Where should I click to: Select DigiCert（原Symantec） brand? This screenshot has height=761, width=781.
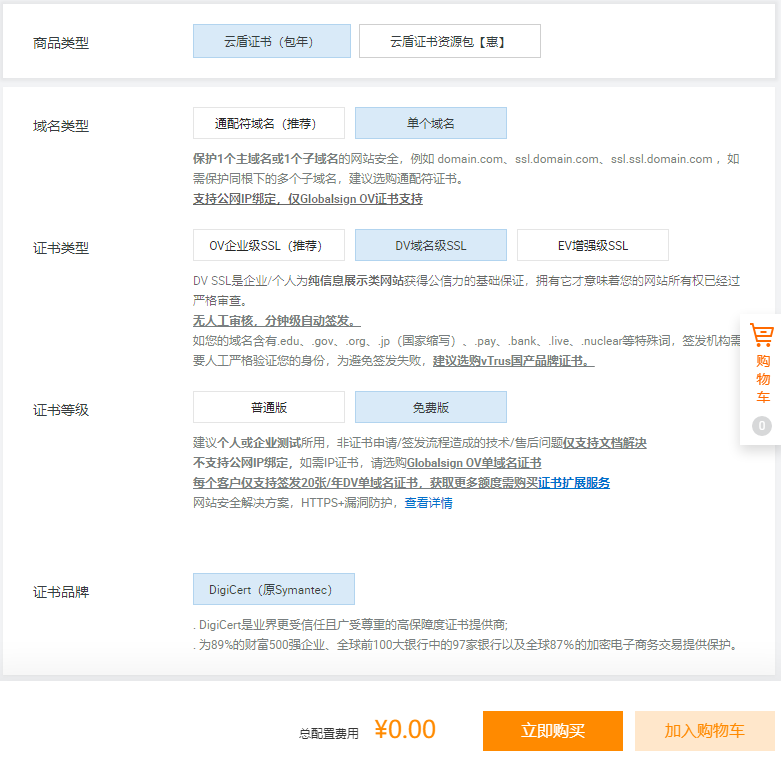pyautogui.click(x=273, y=589)
